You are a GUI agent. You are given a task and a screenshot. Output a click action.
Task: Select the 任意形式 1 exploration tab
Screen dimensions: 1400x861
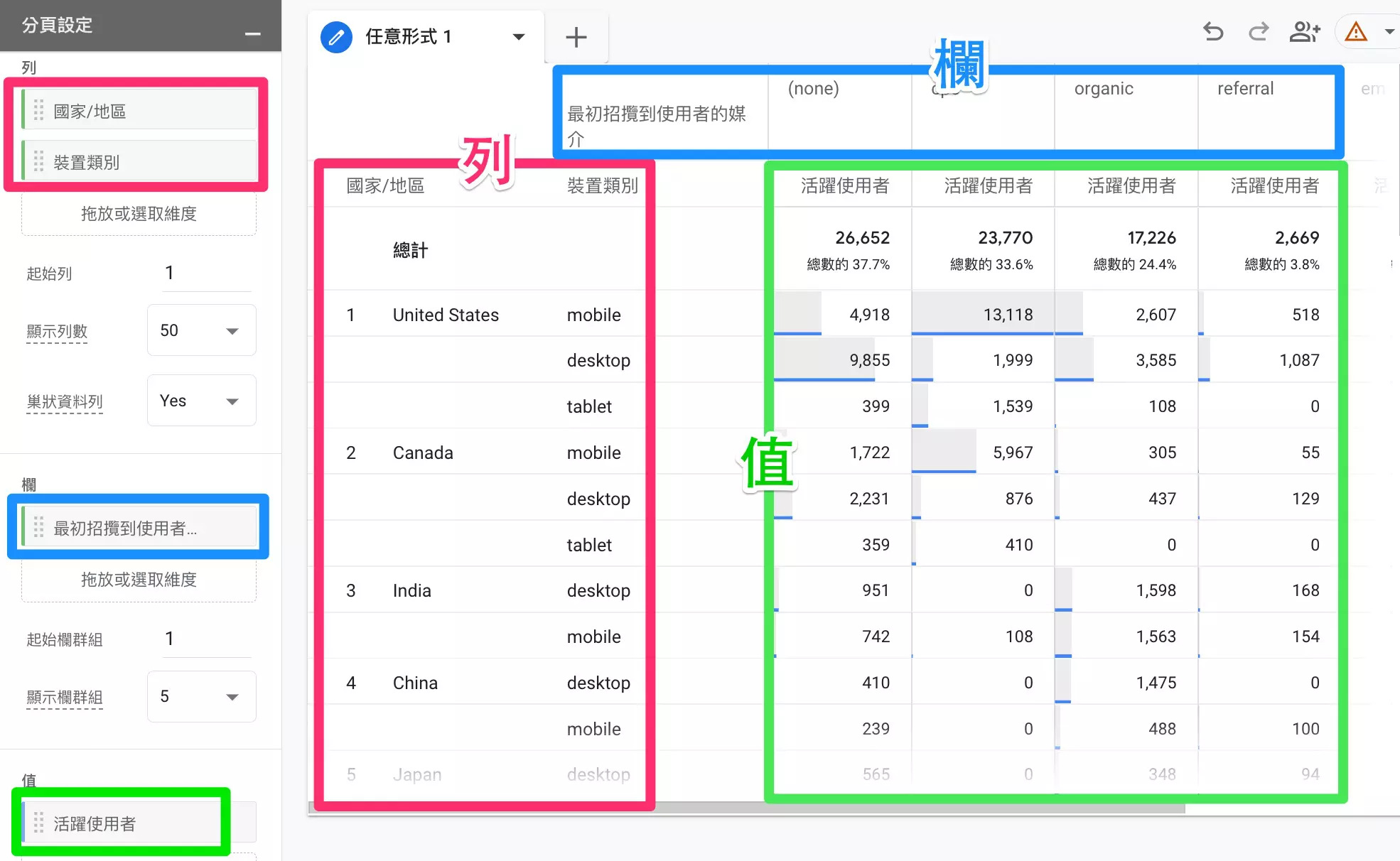click(409, 37)
